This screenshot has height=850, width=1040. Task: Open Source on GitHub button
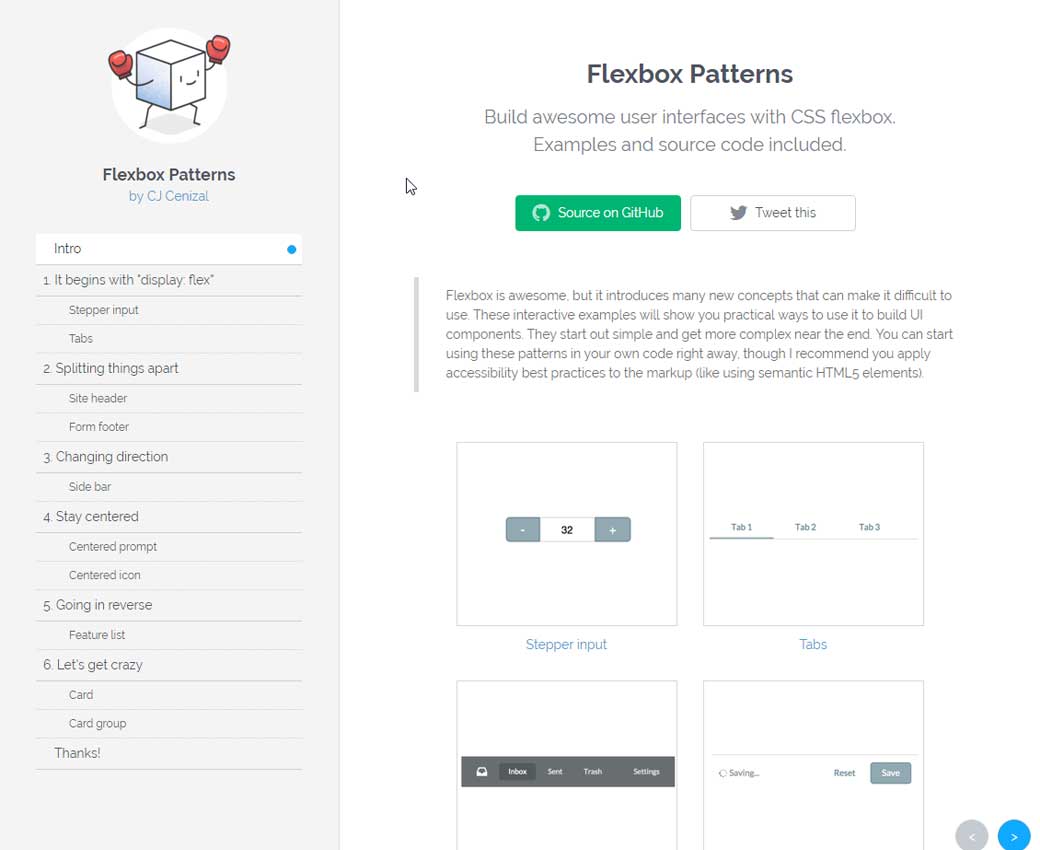(x=598, y=213)
